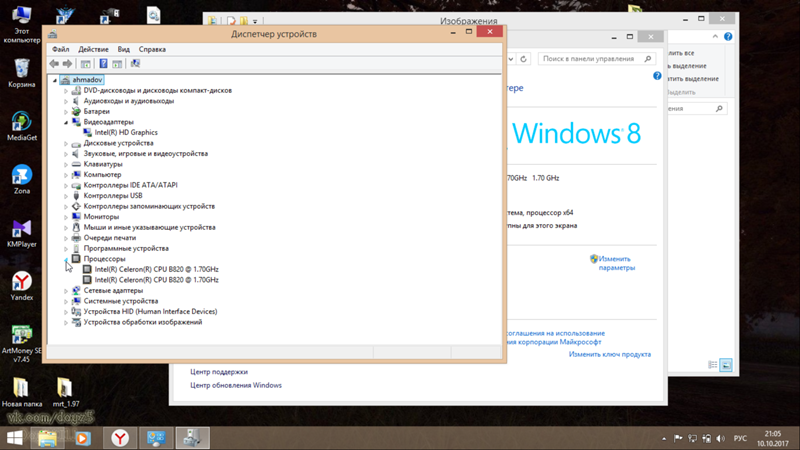Click Изменить параметры link in System window
Viewport: 800px width, 450px height.
click(616, 263)
